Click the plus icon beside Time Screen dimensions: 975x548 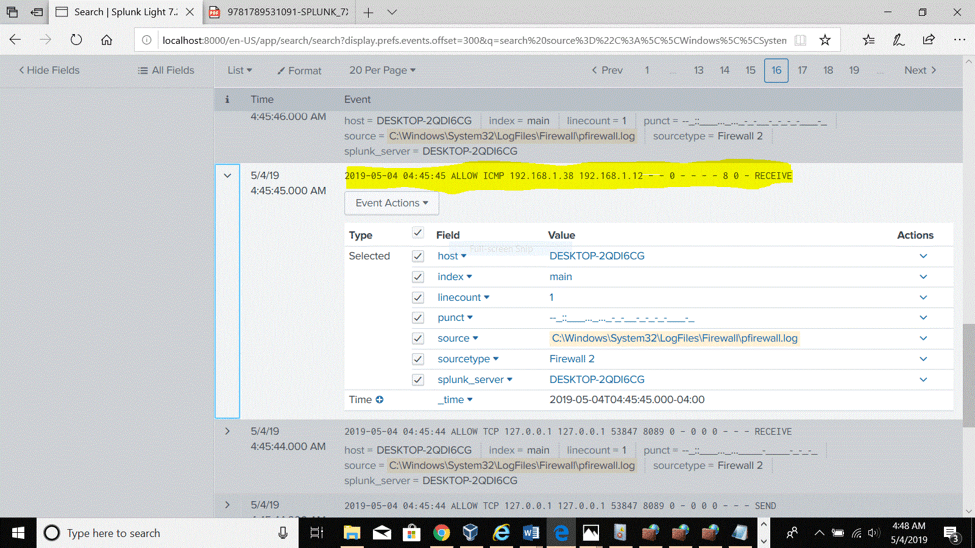point(379,400)
